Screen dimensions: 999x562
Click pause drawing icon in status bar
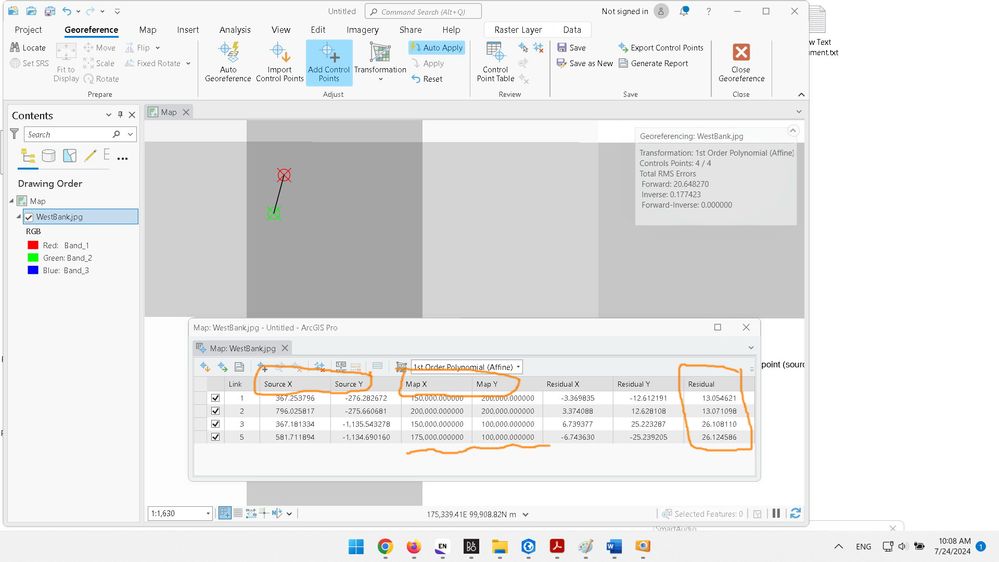[x=776, y=513]
